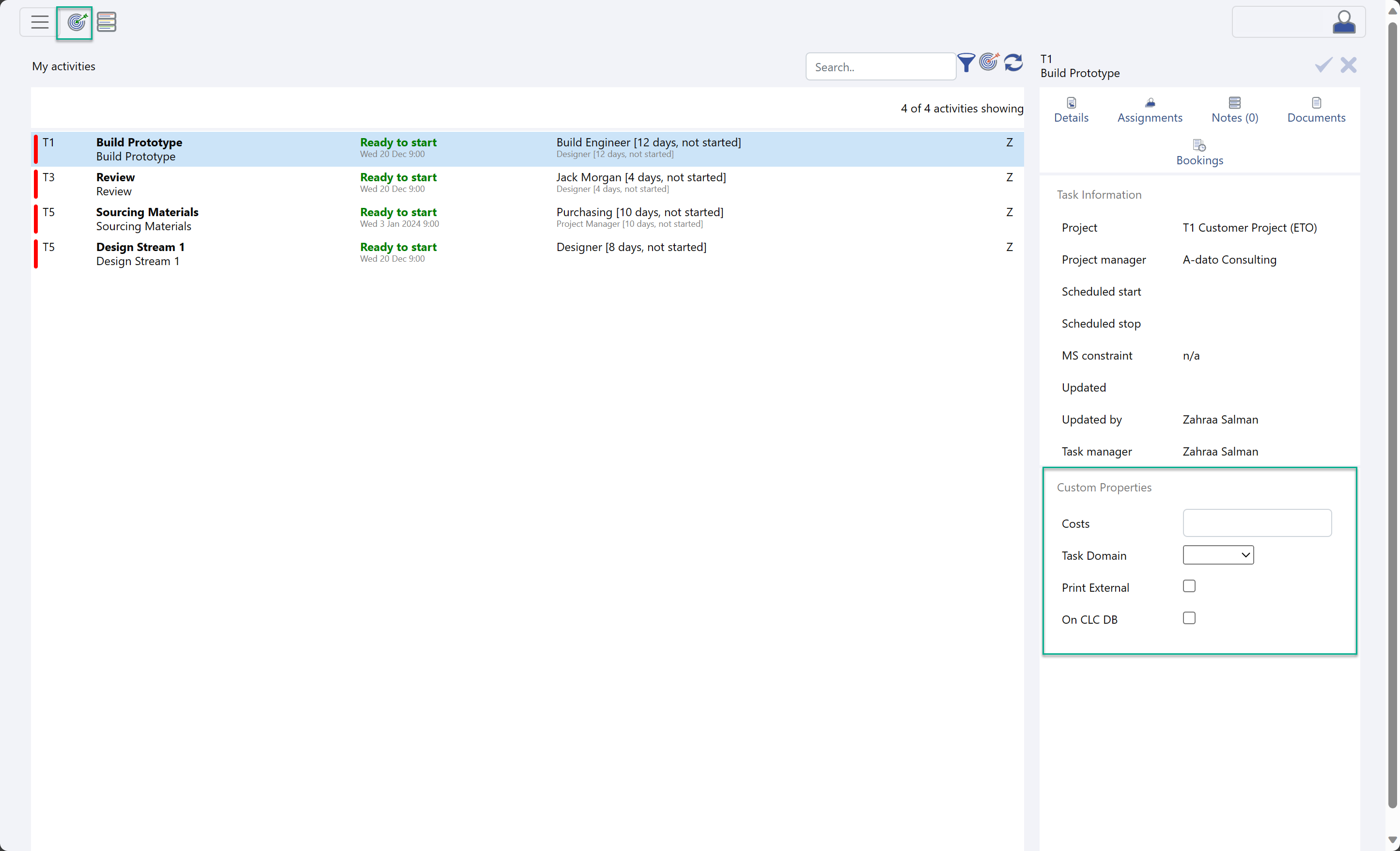Click in the Search field
Image resolution: width=1400 pixels, height=851 pixels.
[x=880, y=66]
